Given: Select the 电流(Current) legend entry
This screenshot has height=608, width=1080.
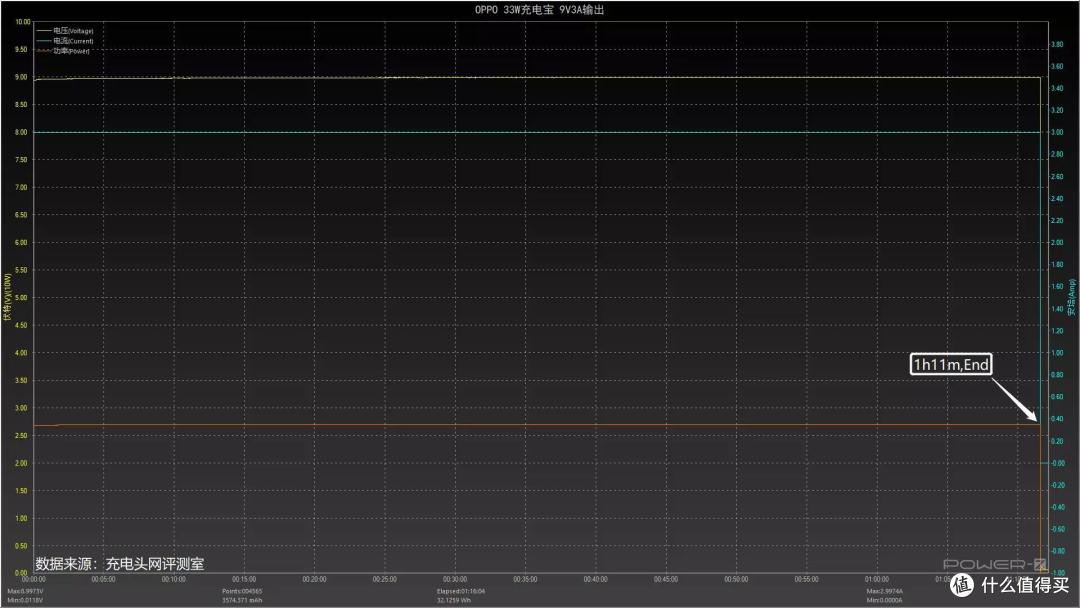Looking at the screenshot, I should pos(65,41).
